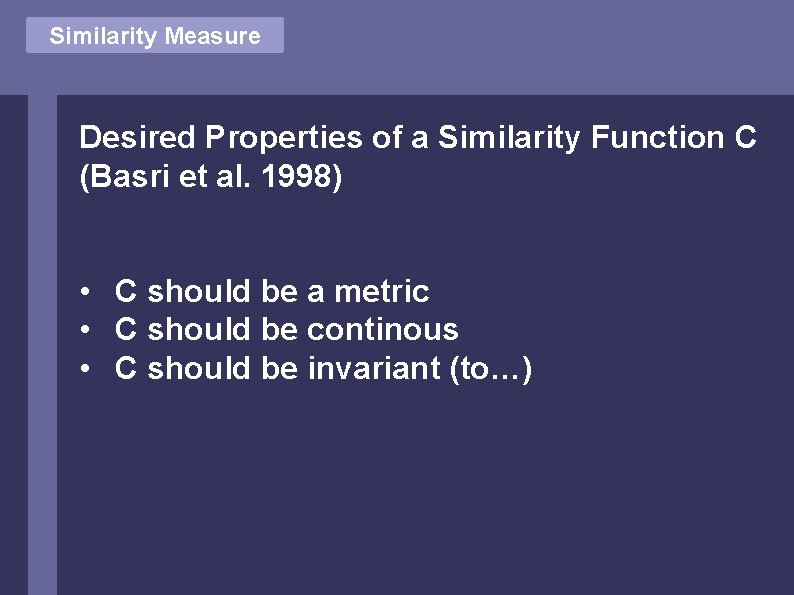Click the slide title starting with Desired Properties
794x595 pixels.
(x=417, y=138)
